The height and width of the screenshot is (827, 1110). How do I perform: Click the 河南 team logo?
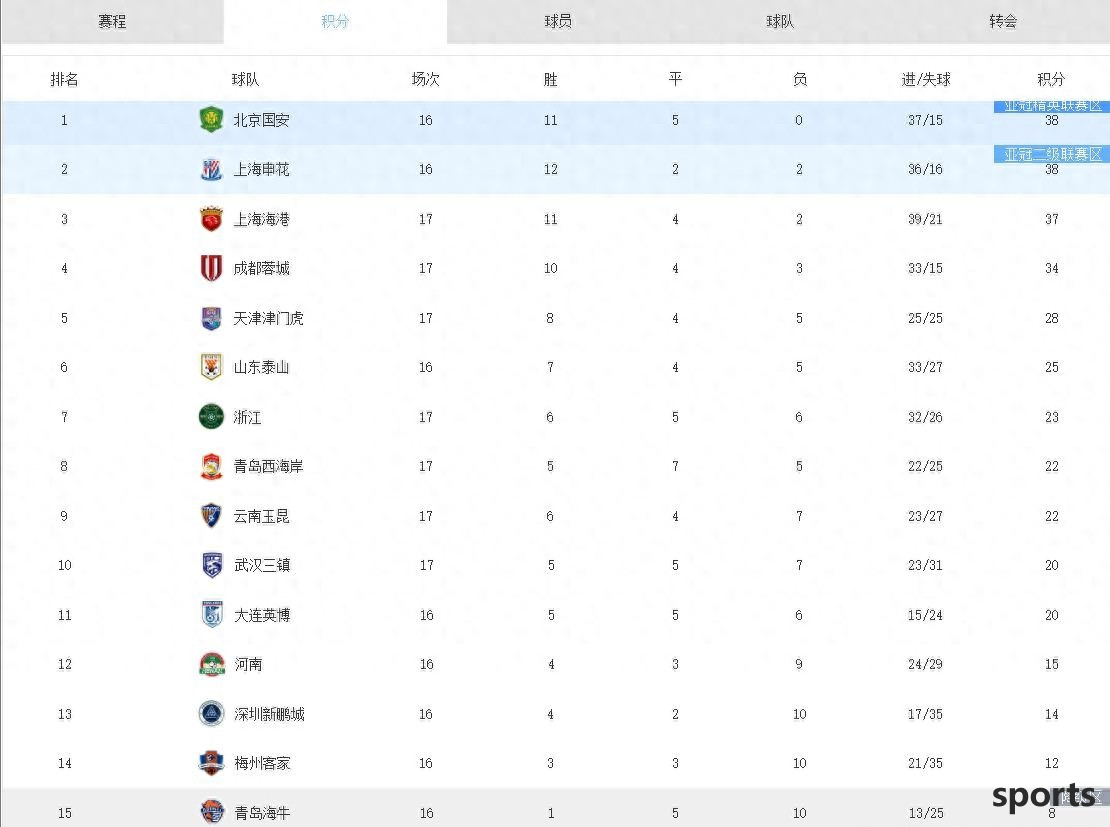[212, 664]
